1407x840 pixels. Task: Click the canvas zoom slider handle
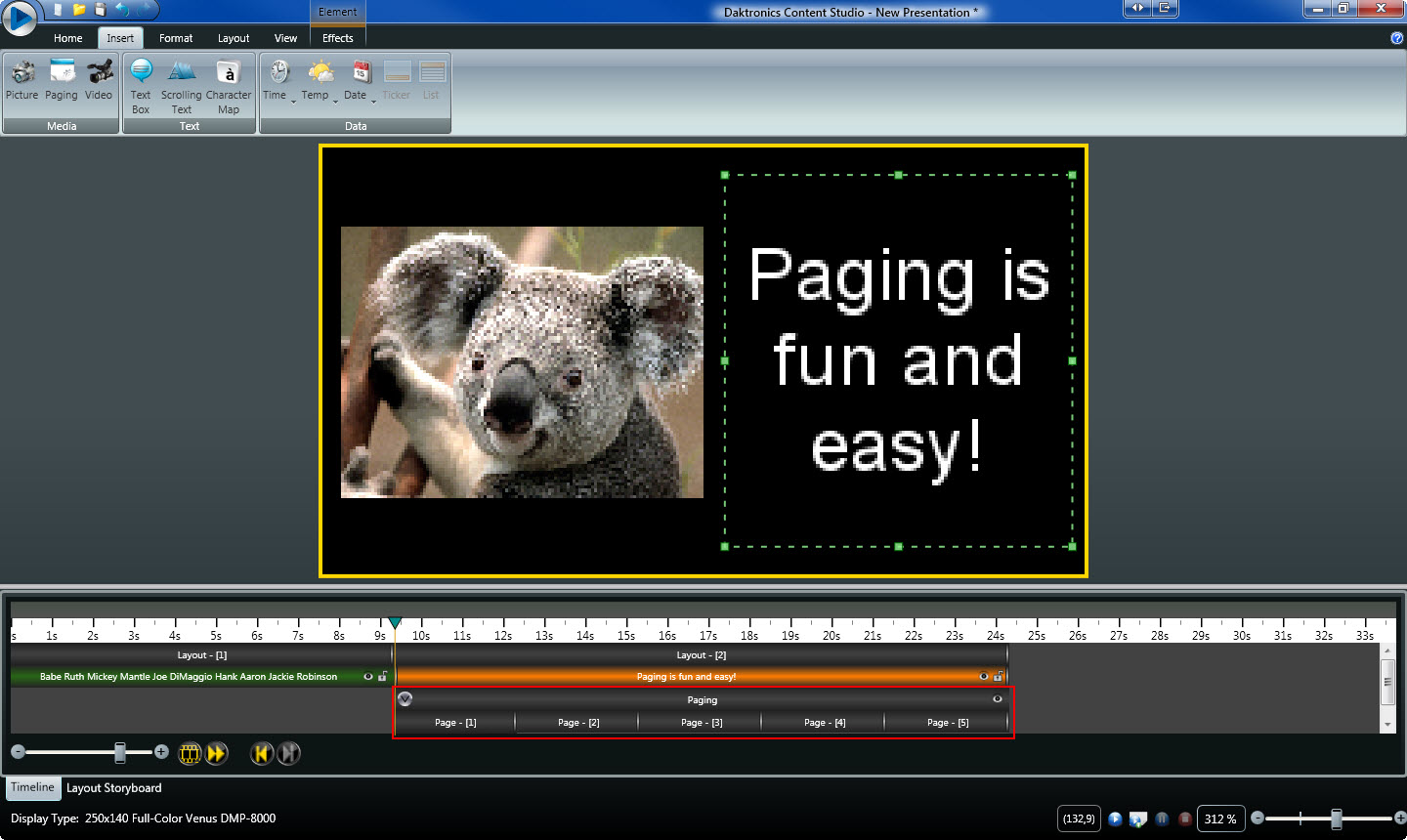[1336, 819]
